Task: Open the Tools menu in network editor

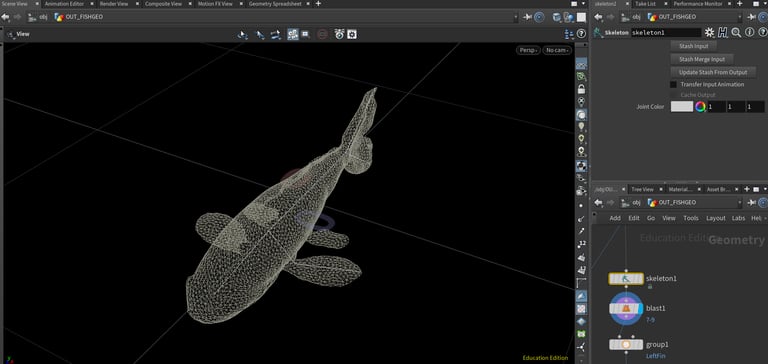Action: (x=691, y=218)
